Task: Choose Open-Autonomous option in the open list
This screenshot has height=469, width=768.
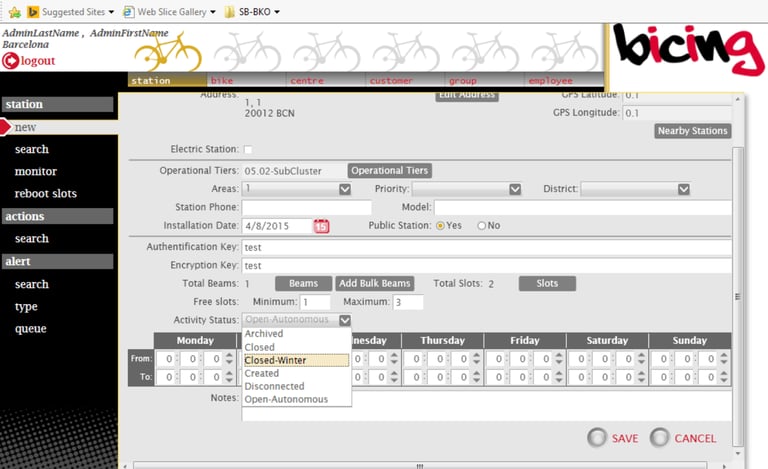Action: point(296,399)
